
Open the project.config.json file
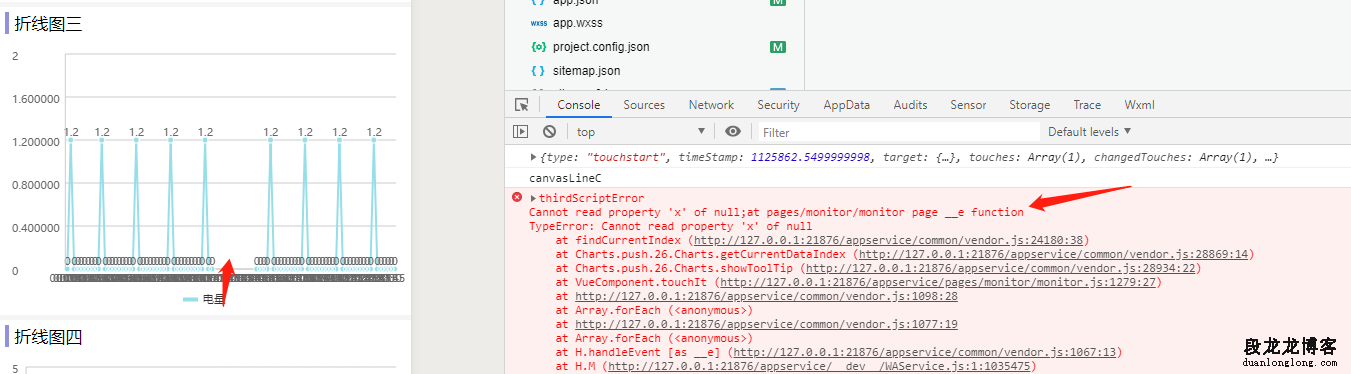click(x=601, y=47)
